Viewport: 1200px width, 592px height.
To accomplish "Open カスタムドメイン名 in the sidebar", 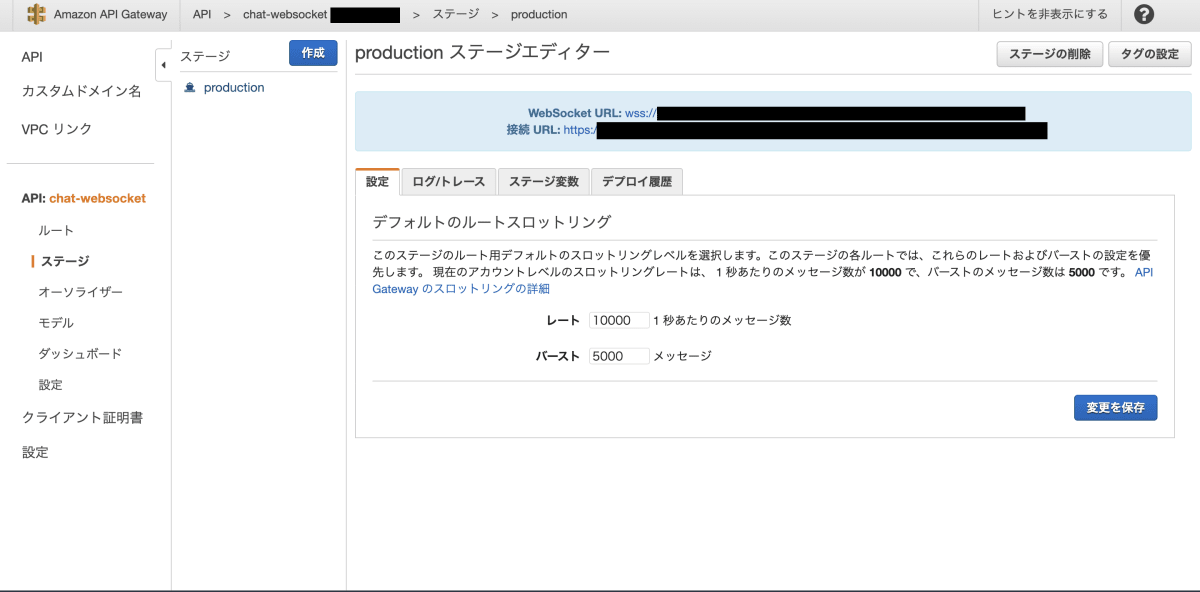I will [81, 91].
